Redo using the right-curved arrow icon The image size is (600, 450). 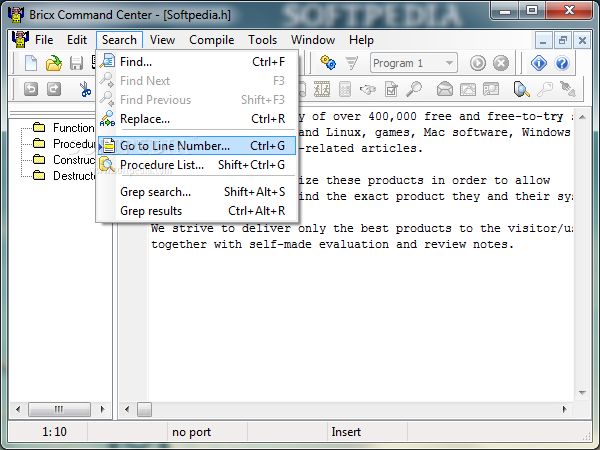point(54,89)
